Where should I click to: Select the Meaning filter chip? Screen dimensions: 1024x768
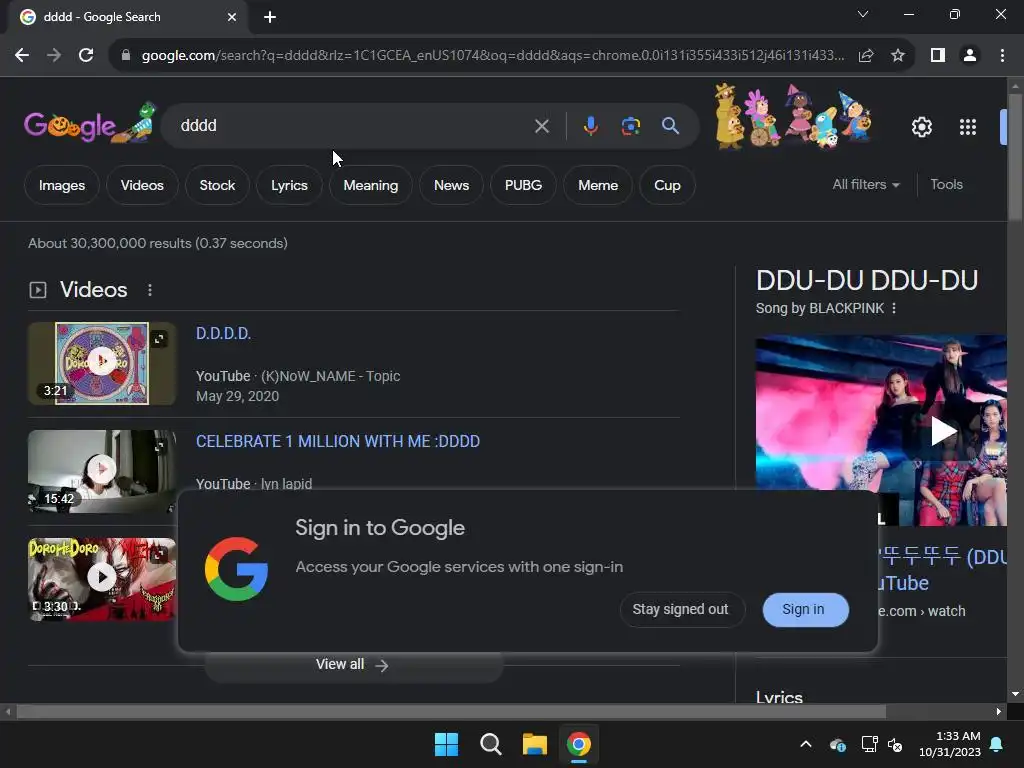coord(370,185)
